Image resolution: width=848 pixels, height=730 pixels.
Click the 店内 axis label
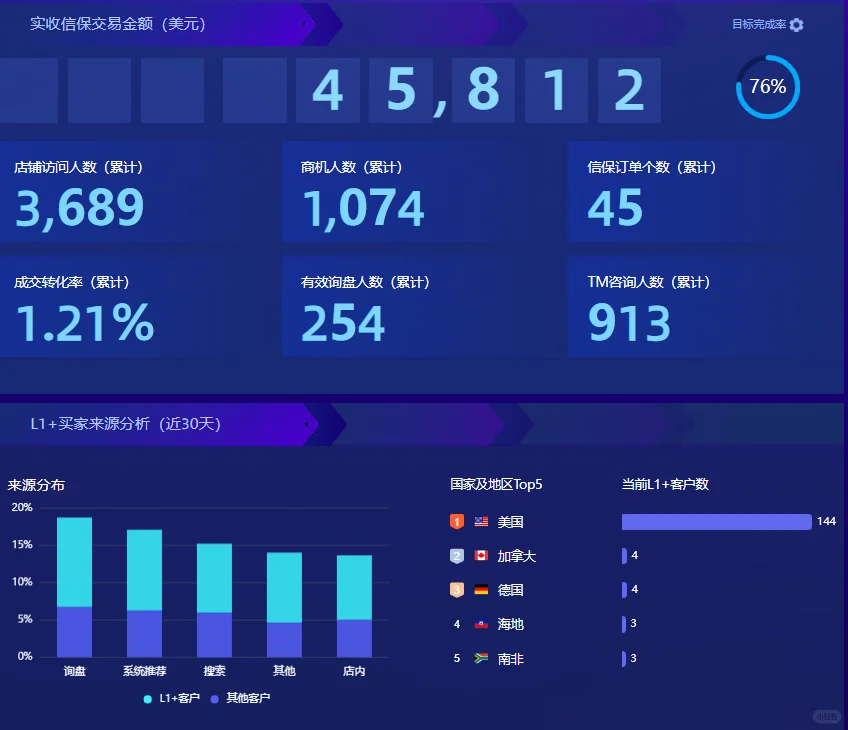coord(354,671)
